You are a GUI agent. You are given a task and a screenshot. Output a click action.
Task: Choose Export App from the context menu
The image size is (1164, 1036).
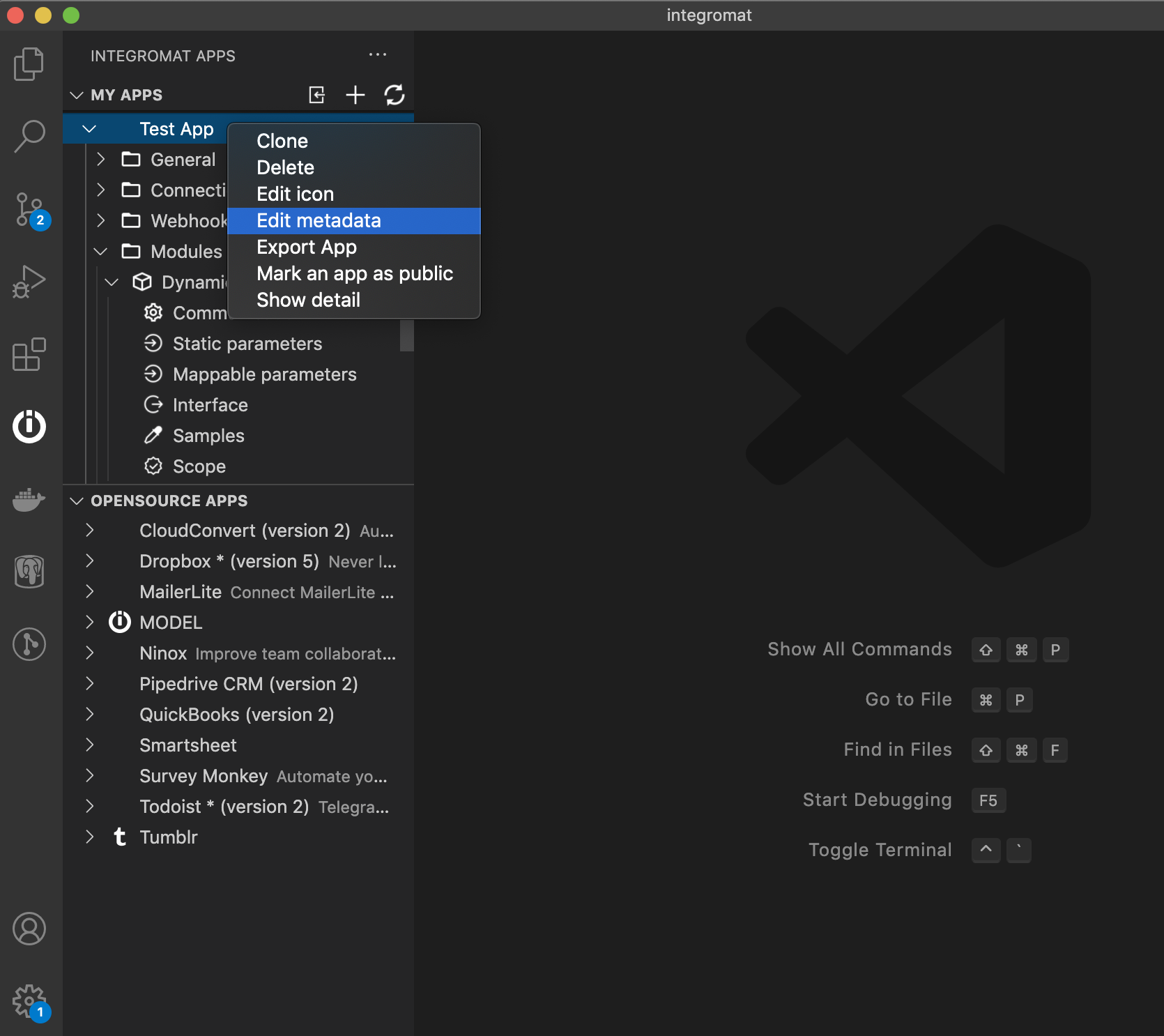[354, 247]
